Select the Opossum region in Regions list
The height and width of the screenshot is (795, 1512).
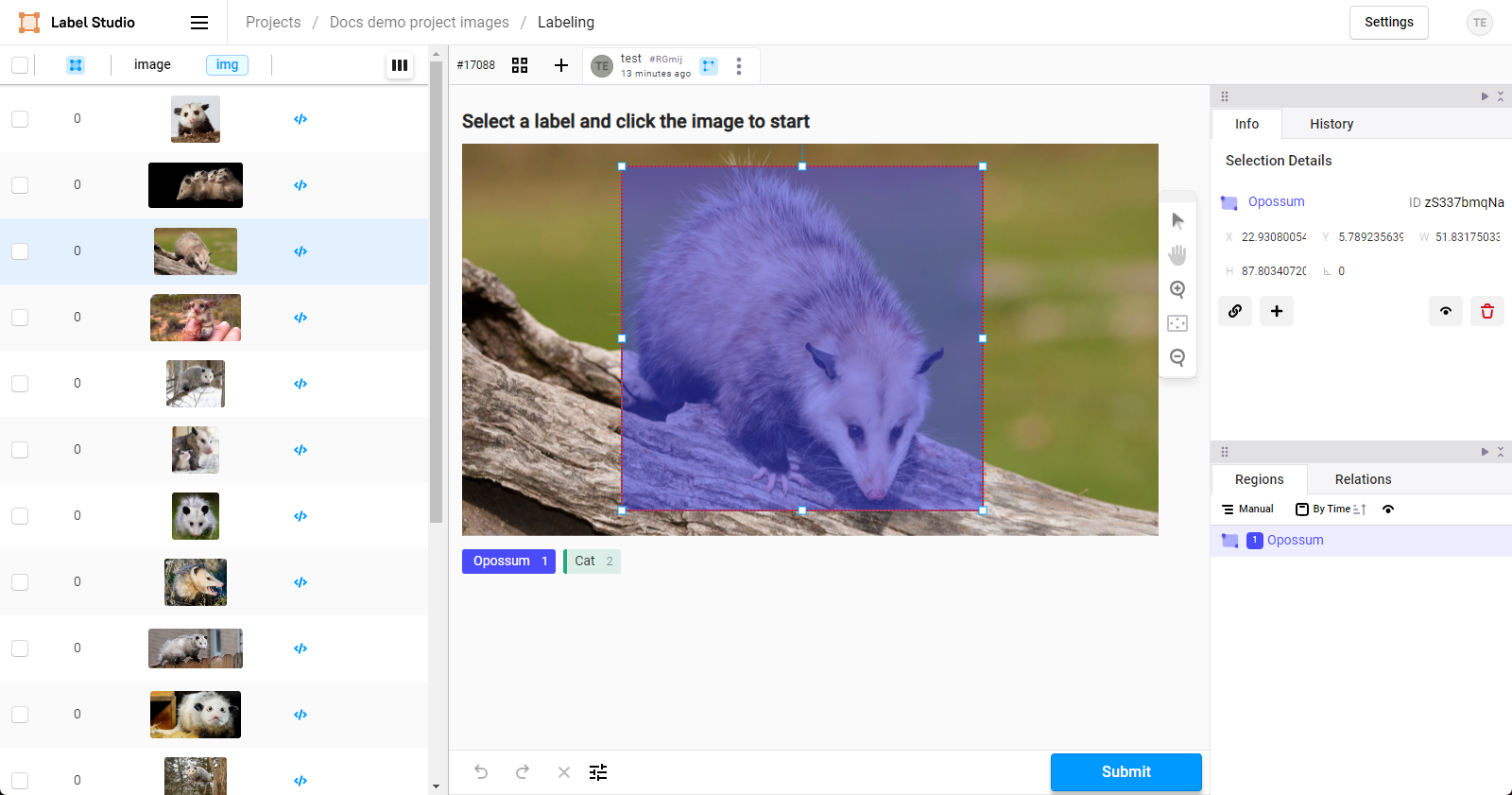1361,541
